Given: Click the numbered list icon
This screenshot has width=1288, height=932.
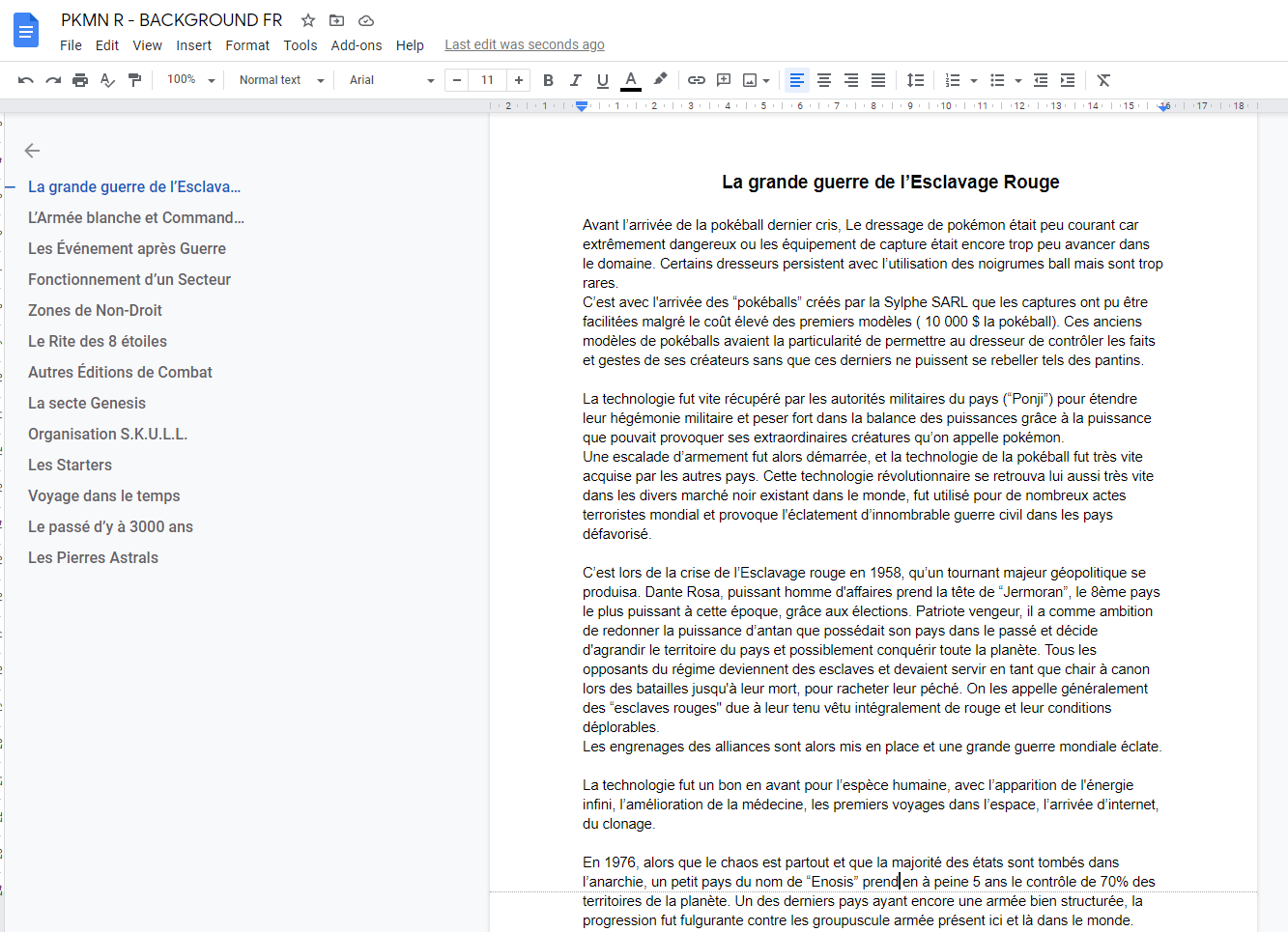Looking at the screenshot, I should (x=953, y=80).
